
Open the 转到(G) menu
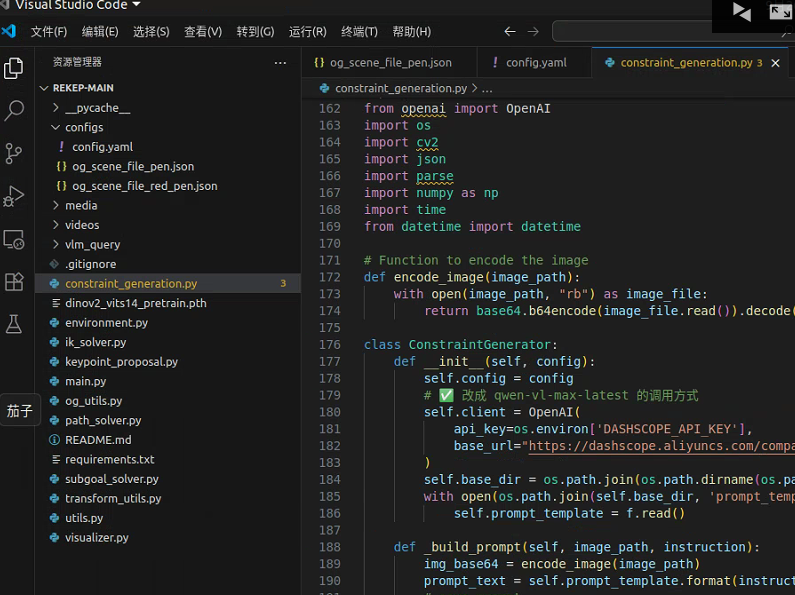[x=255, y=31]
